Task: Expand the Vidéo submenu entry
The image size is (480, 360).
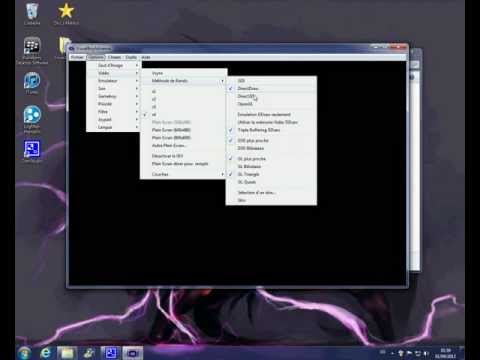Action: point(114,73)
